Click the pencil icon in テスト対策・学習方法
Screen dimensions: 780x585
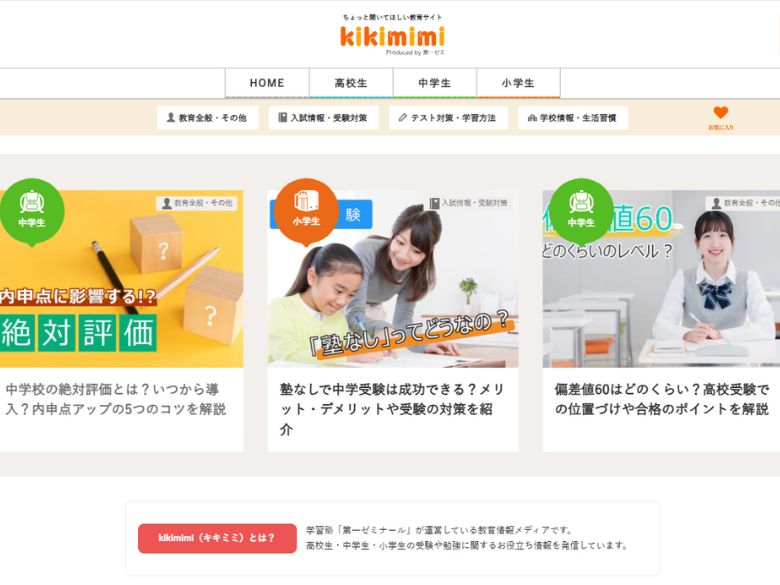pyautogui.click(x=402, y=117)
